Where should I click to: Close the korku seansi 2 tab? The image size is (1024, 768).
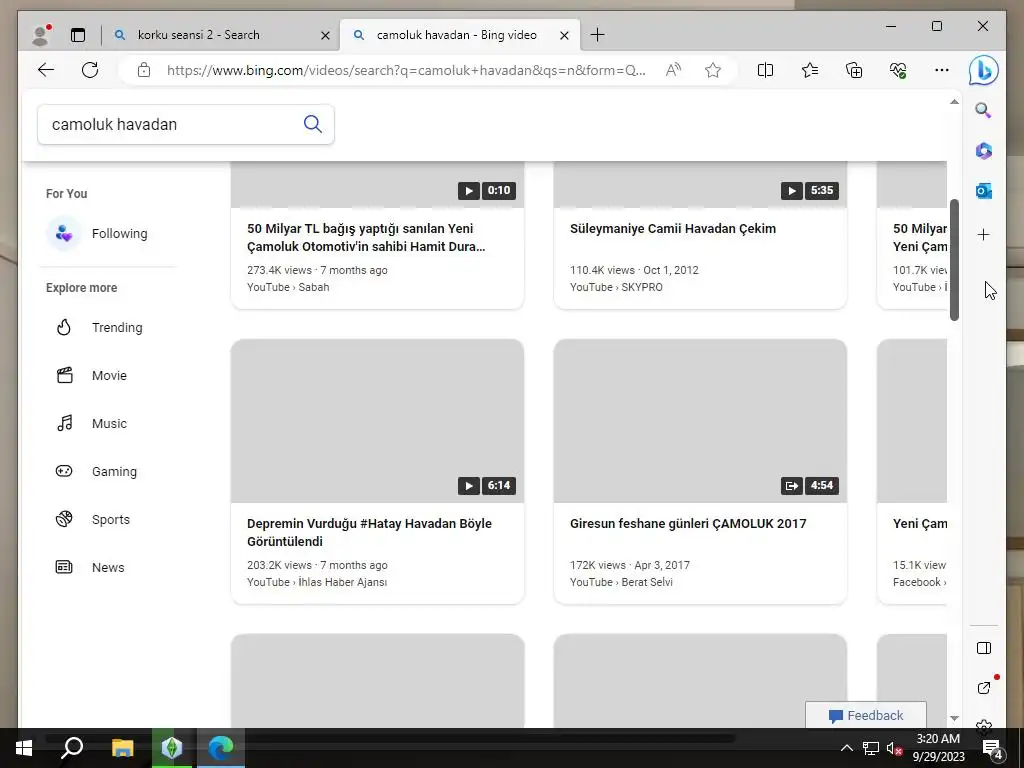click(325, 35)
